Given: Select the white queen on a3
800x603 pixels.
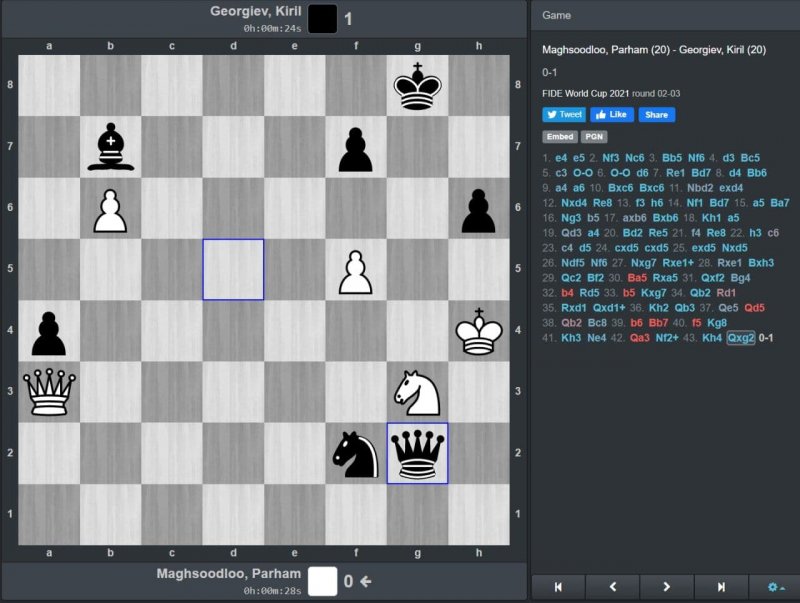Looking at the screenshot, I should [x=49, y=392].
